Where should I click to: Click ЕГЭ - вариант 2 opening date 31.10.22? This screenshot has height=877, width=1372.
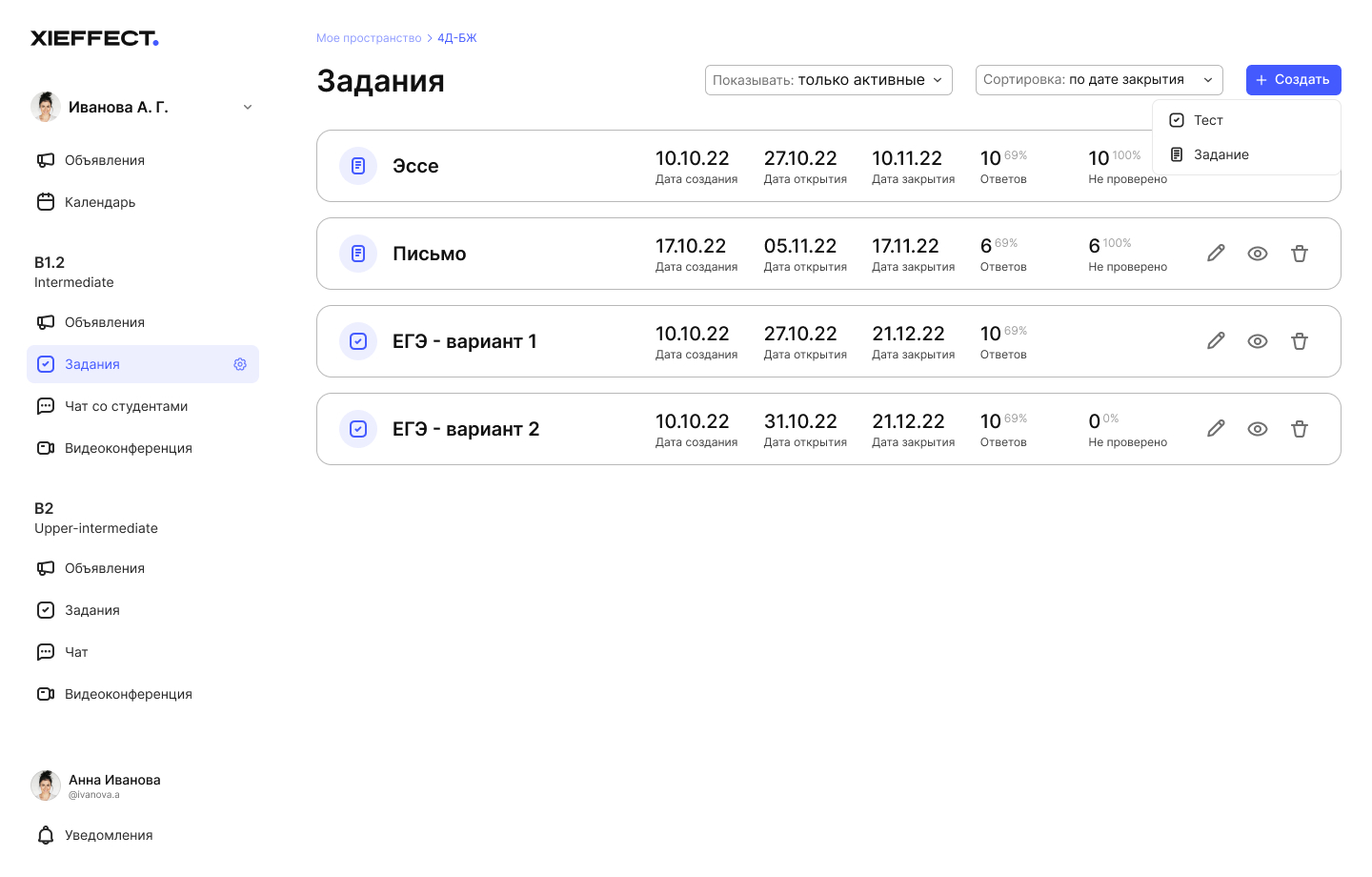click(800, 421)
